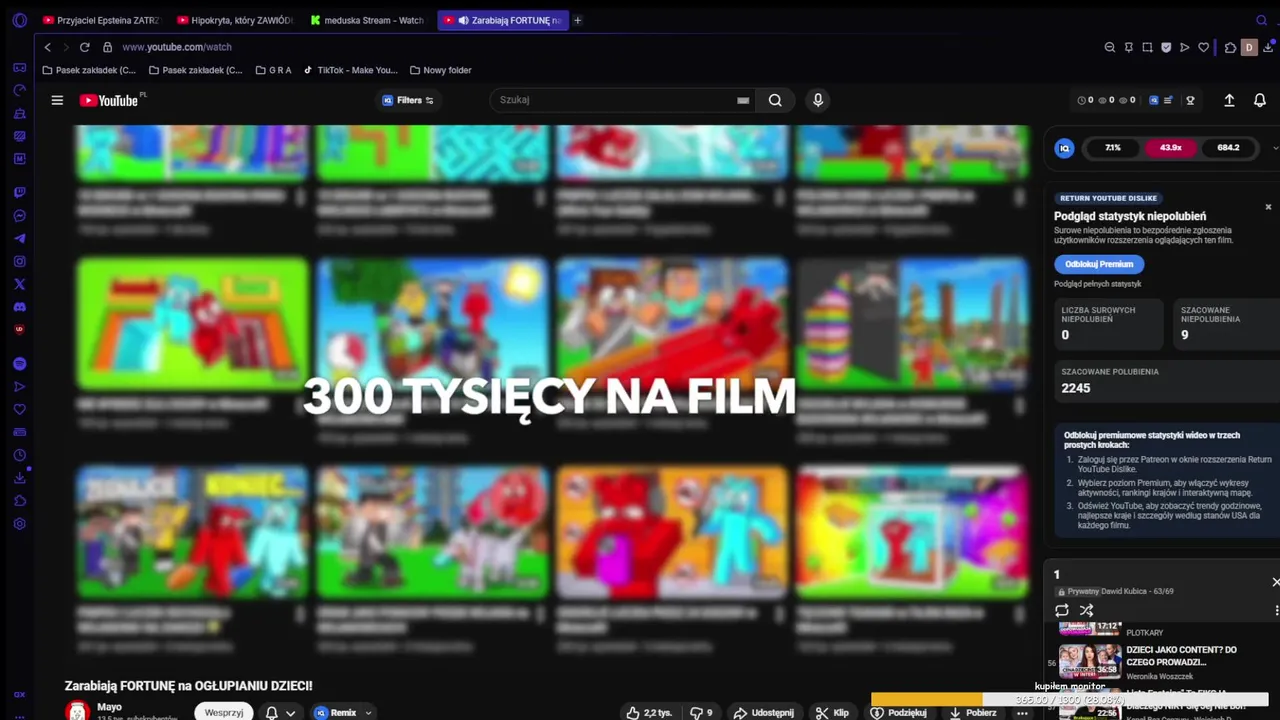Close the Return YouTube Dislike panel
Screen dimensions: 1280x720
(x=1268, y=207)
